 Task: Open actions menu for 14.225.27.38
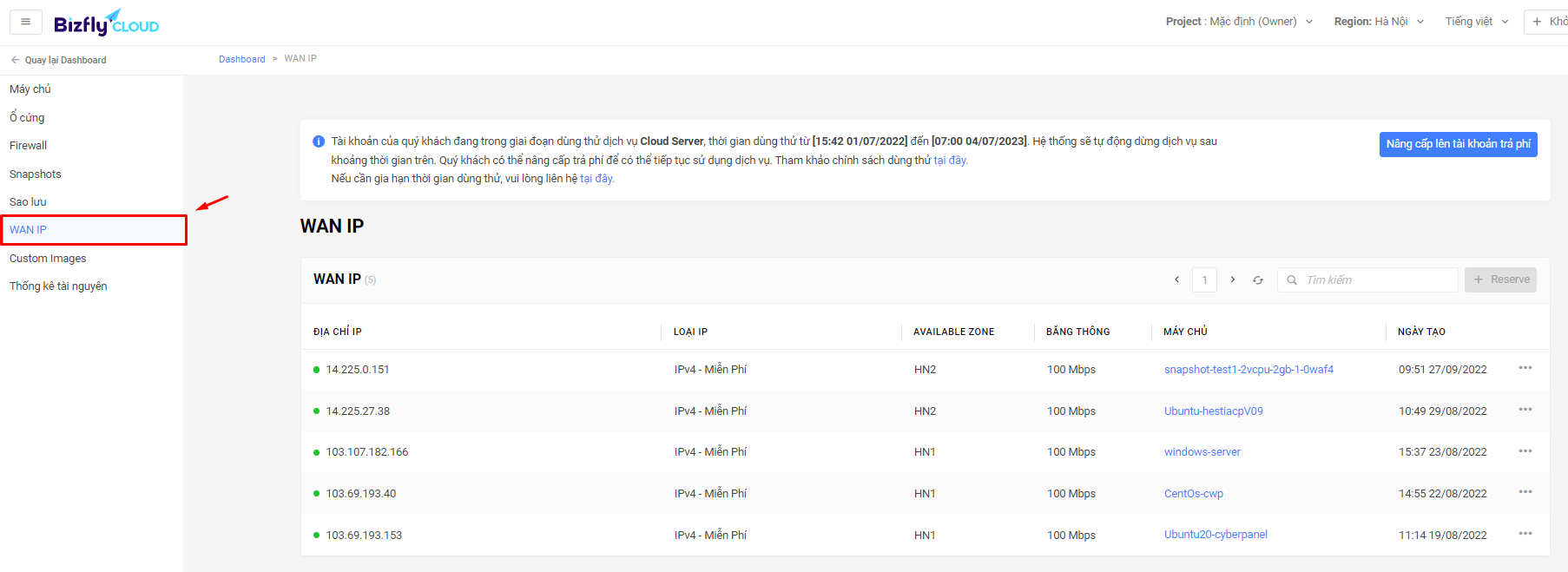pyautogui.click(x=1525, y=410)
